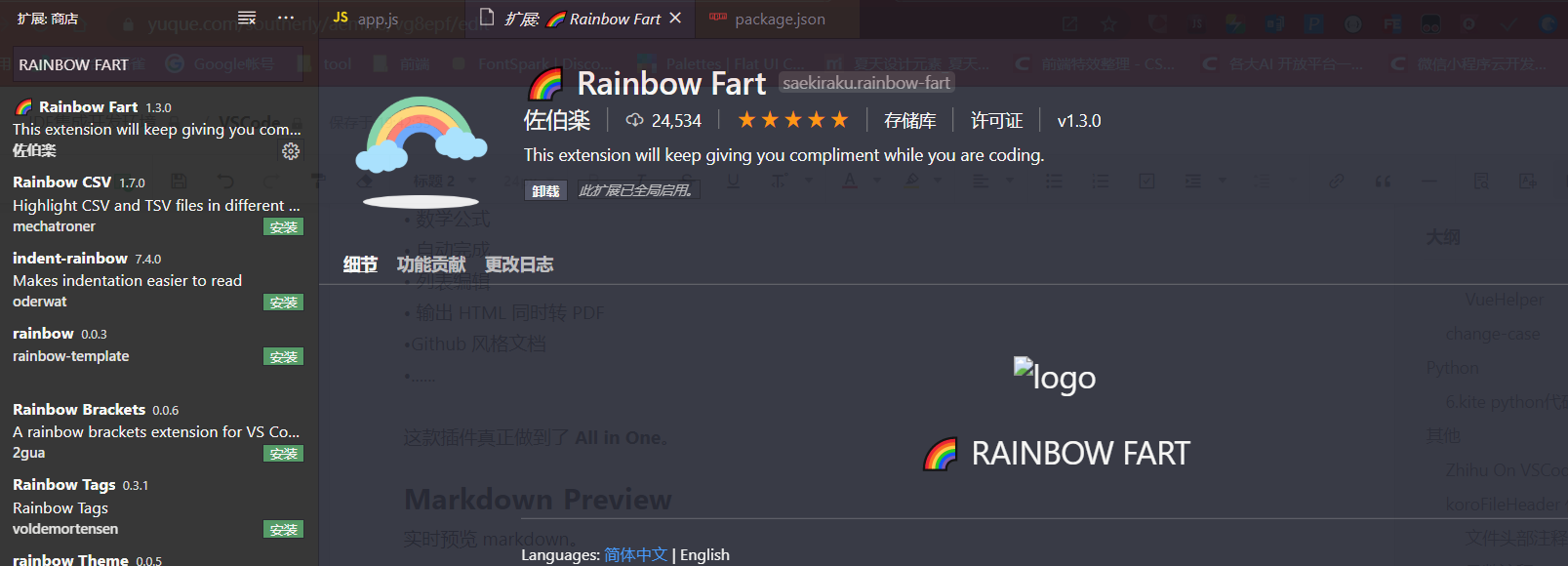Install the Rainbow CSV extension
This screenshot has width=1568, height=566.
pos(284,227)
